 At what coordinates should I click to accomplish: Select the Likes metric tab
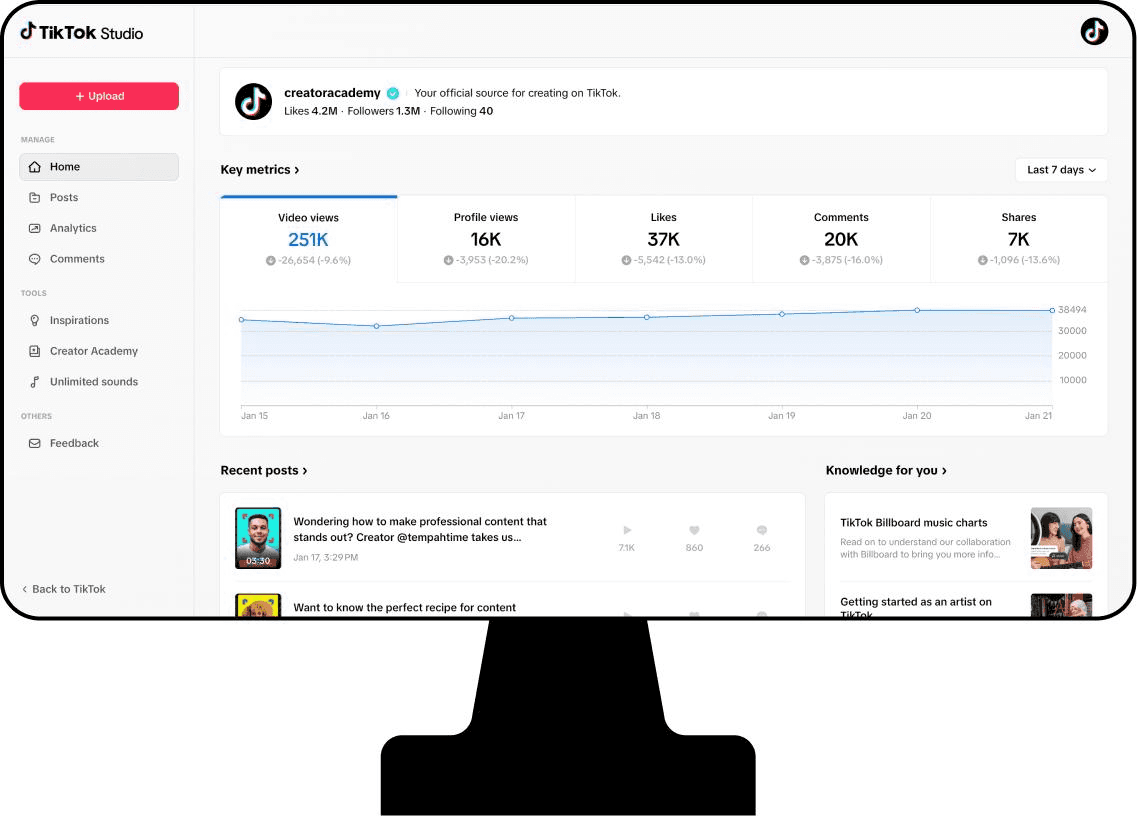click(x=663, y=239)
